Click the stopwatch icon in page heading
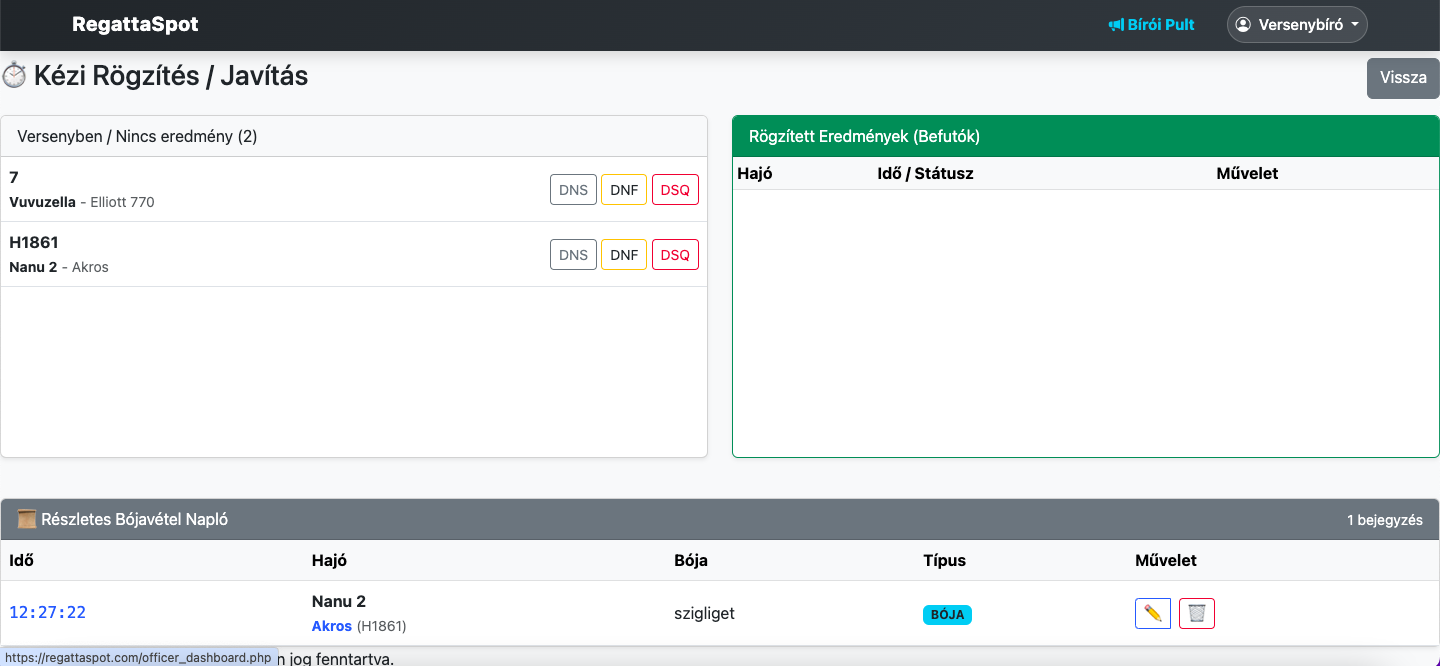Viewport: 1440px width, 666px height. point(14,76)
